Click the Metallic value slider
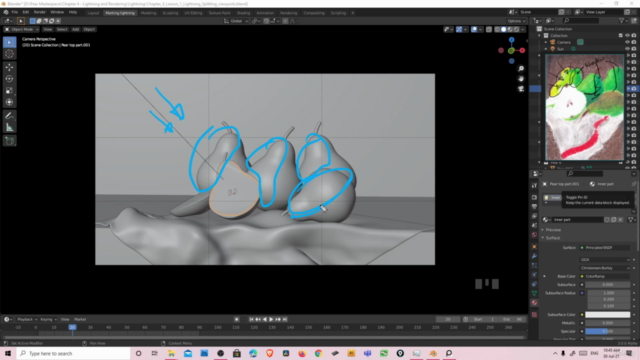This screenshot has width=640, height=360. [608, 323]
